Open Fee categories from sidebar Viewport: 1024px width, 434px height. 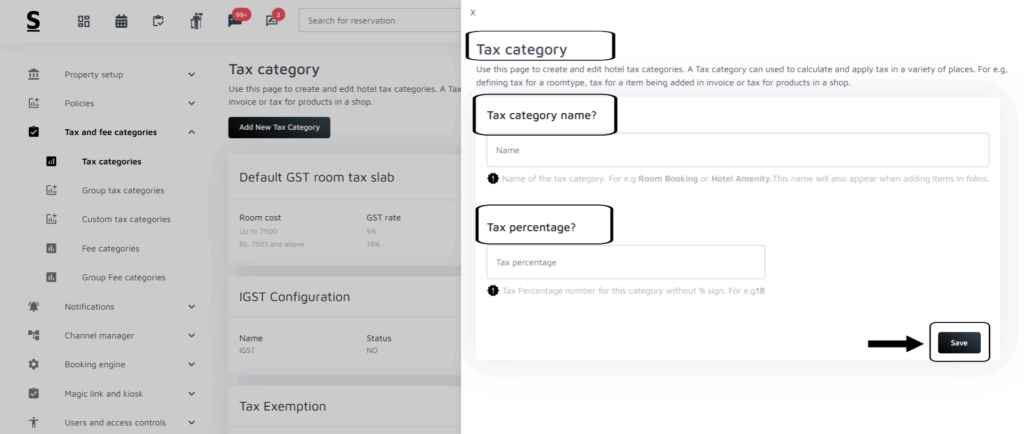(110, 248)
